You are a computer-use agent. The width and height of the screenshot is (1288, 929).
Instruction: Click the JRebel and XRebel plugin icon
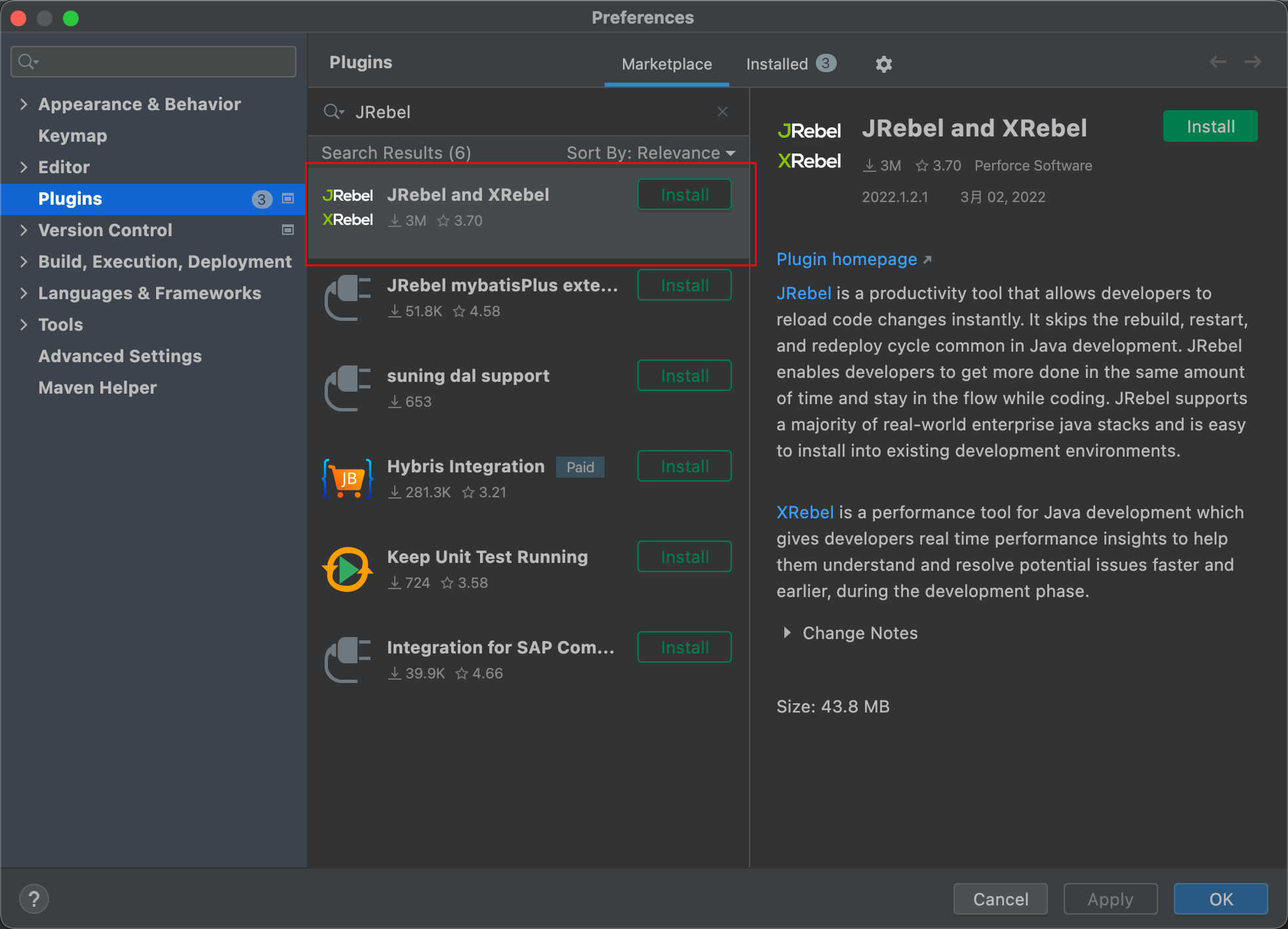tap(349, 206)
